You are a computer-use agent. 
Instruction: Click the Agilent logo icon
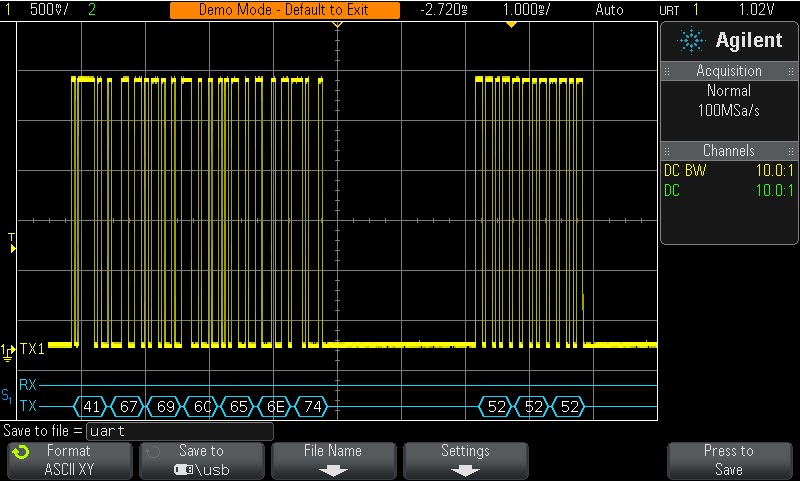pos(692,40)
